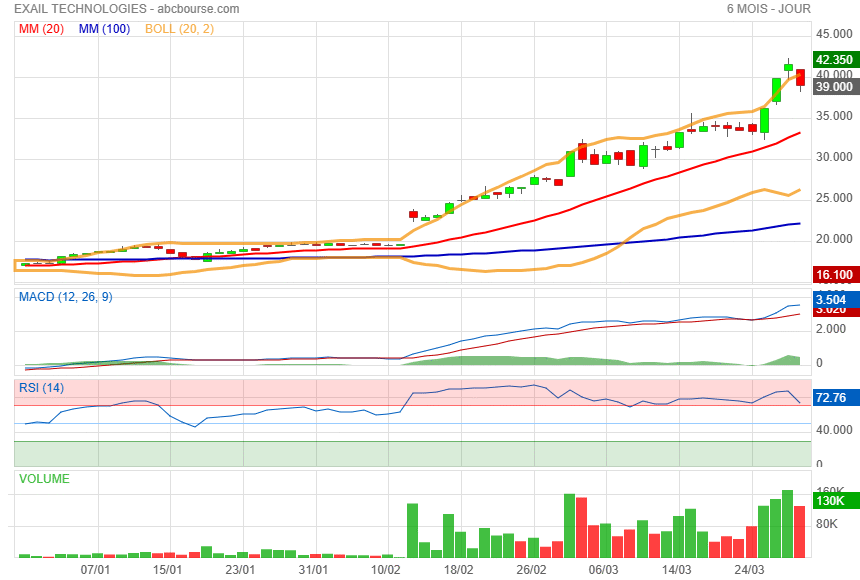This screenshot has height=580, width=860.
Task: Click the MACD (12, 26, 9) indicator label
Action: [x=65, y=297]
